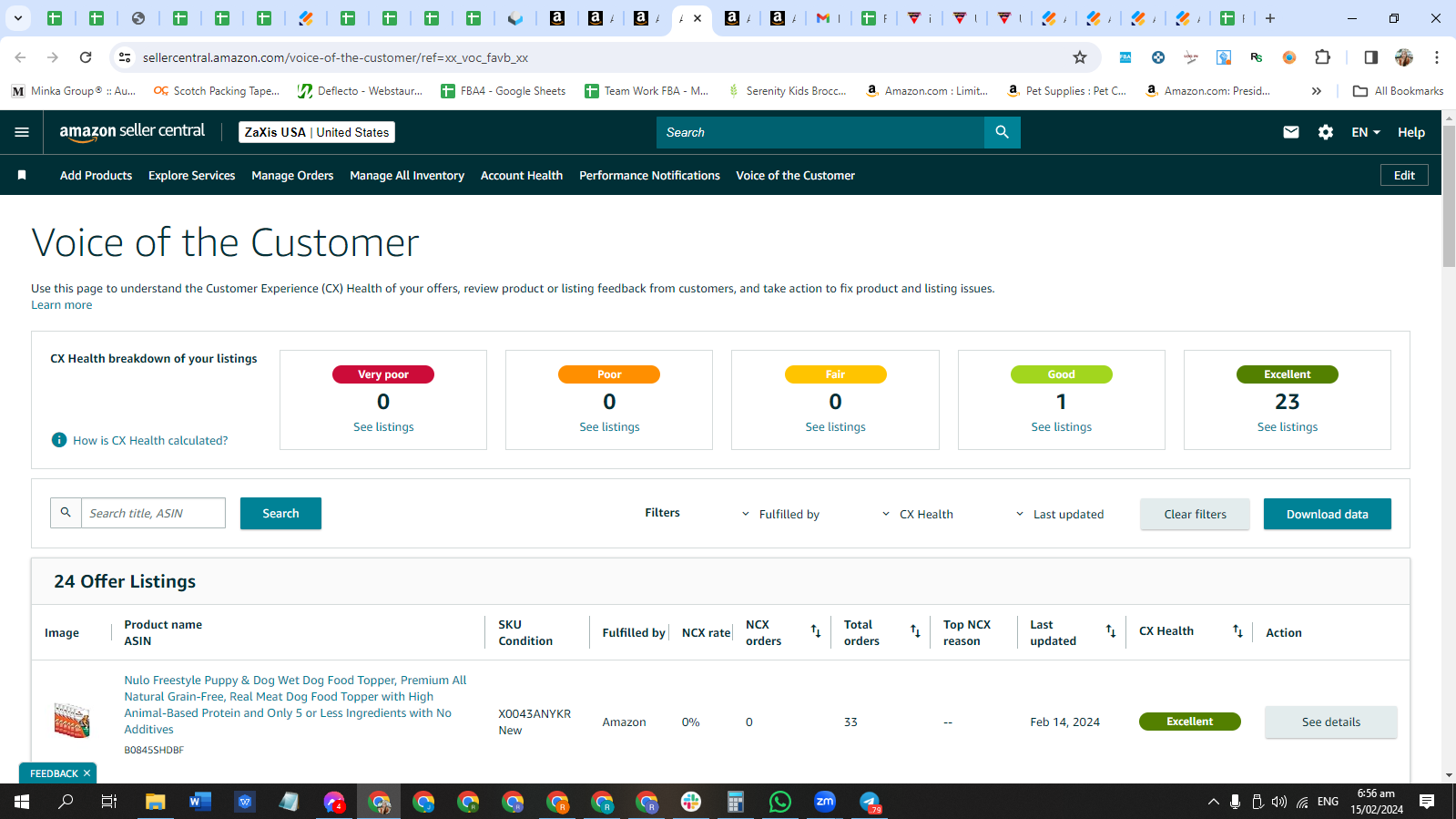
Task: Open the Seller Central messages envelope
Action: (1290, 132)
